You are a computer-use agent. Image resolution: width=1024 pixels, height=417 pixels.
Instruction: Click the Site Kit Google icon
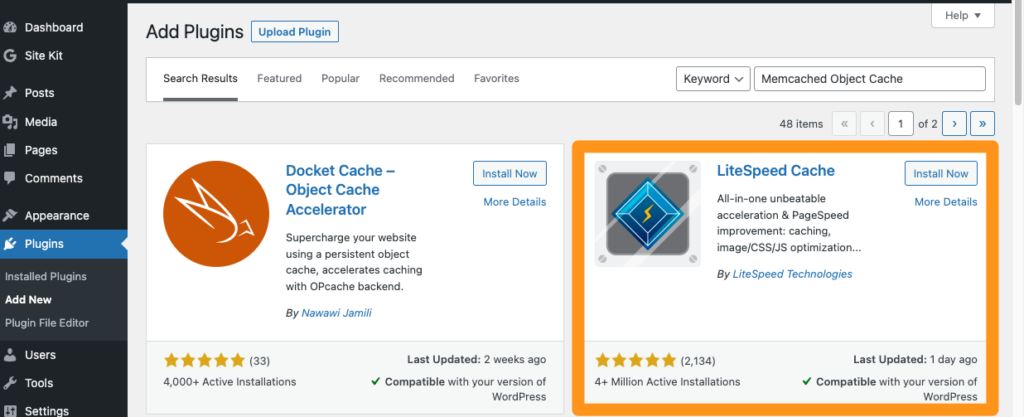coord(10,55)
